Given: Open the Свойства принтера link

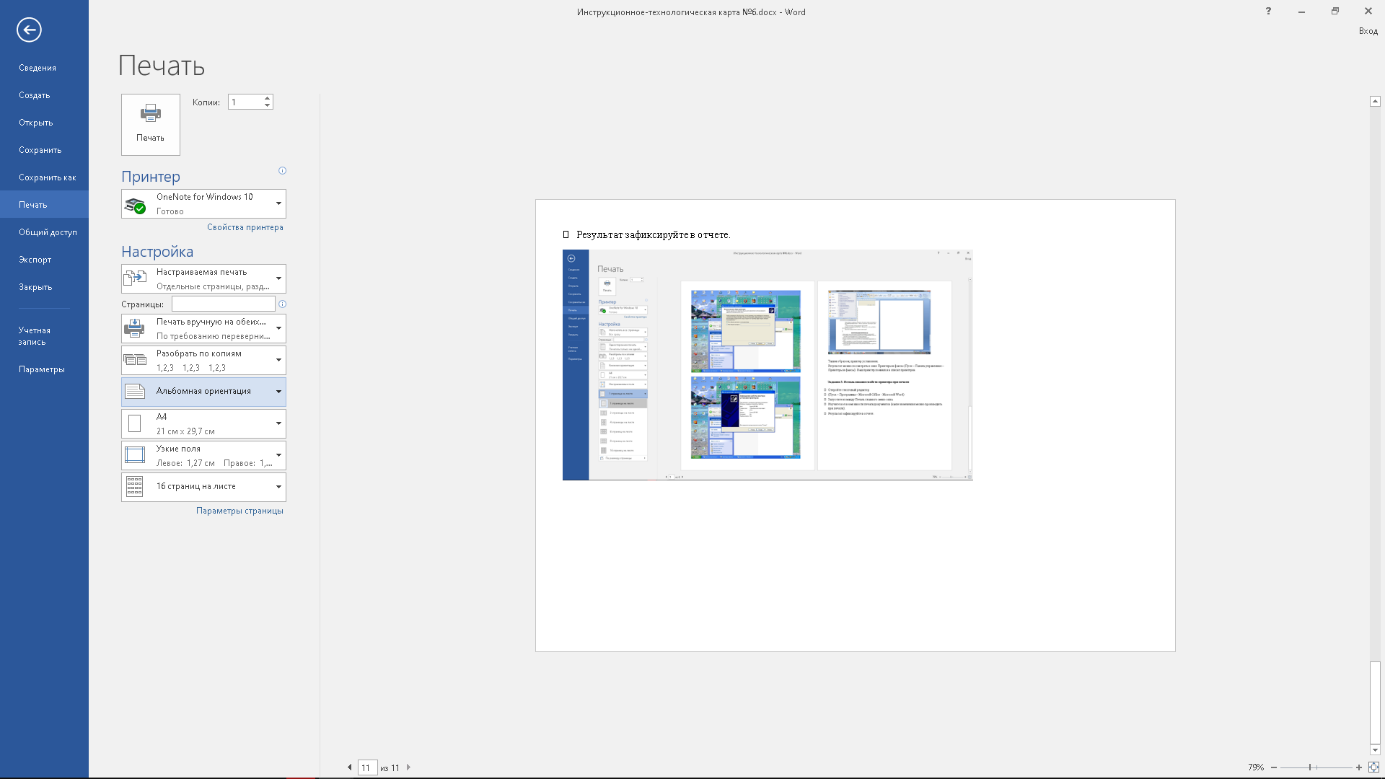Looking at the screenshot, I should (245, 227).
